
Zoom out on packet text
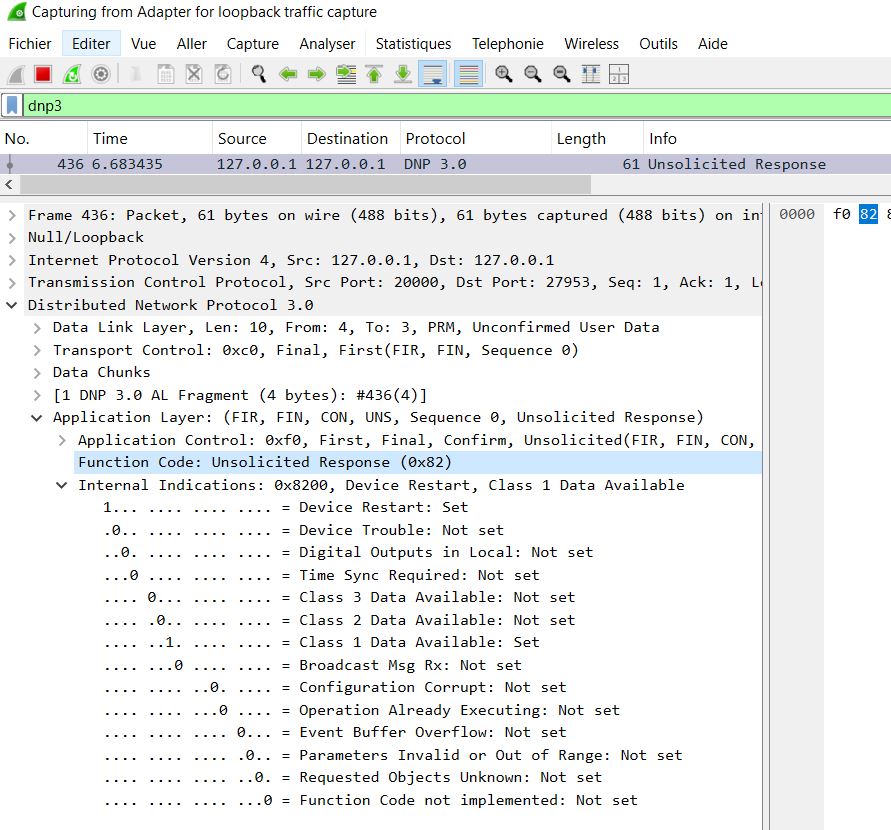coord(532,74)
